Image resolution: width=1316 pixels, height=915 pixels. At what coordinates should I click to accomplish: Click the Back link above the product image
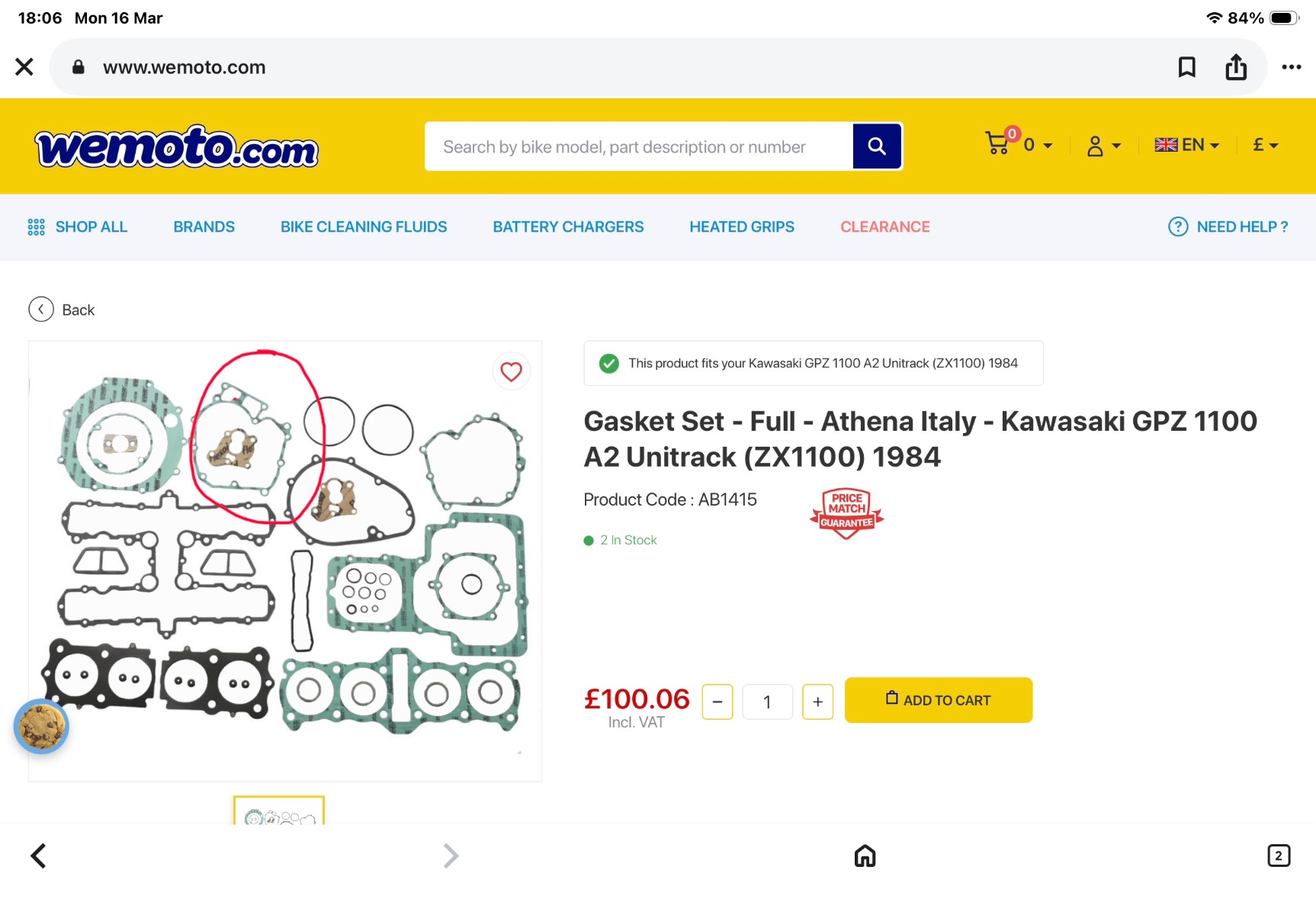click(63, 310)
